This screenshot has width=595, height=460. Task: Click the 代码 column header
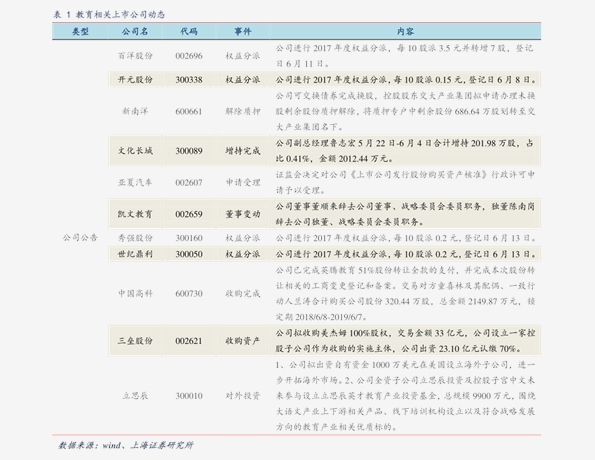coord(189,32)
